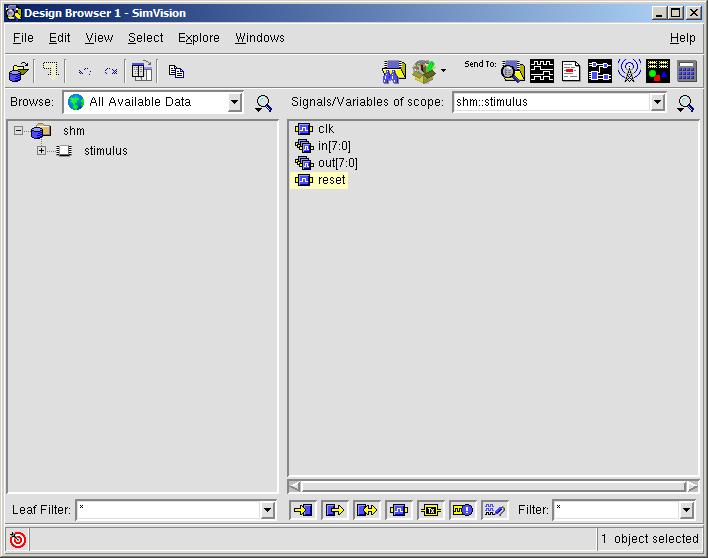Viewport: 708px width, 558px height.
Task: Toggle the show outputs filter button
Action: tap(335, 510)
